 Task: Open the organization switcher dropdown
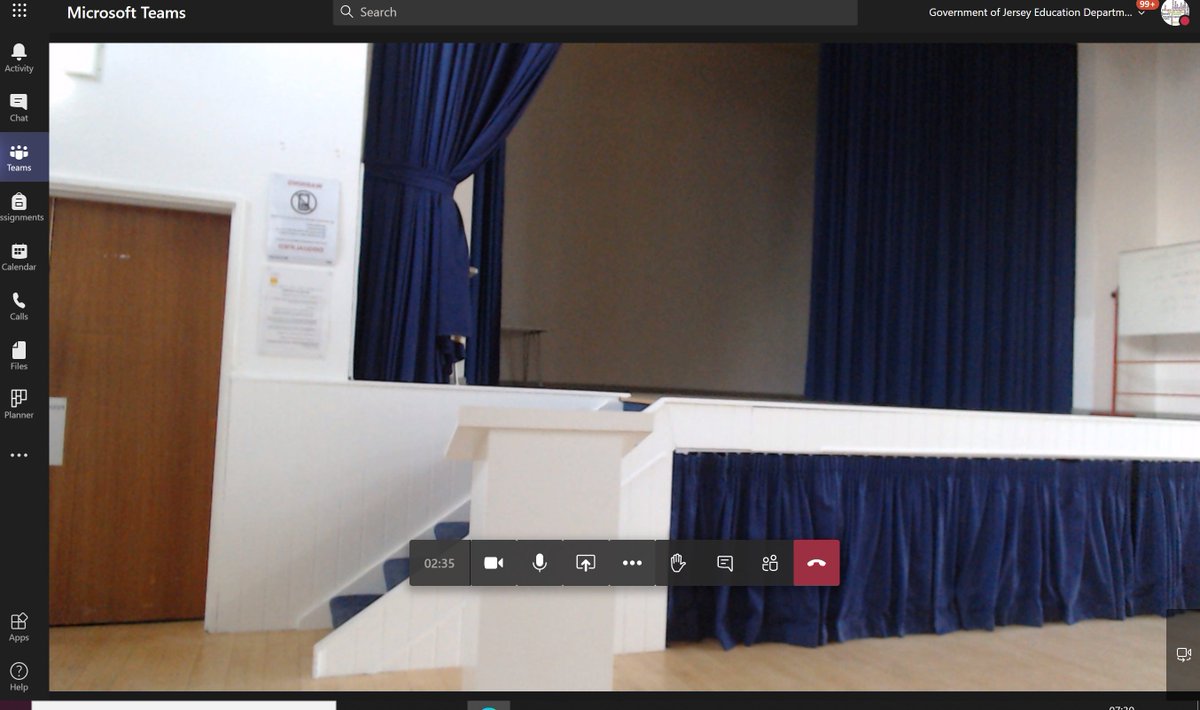(1036, 13)
